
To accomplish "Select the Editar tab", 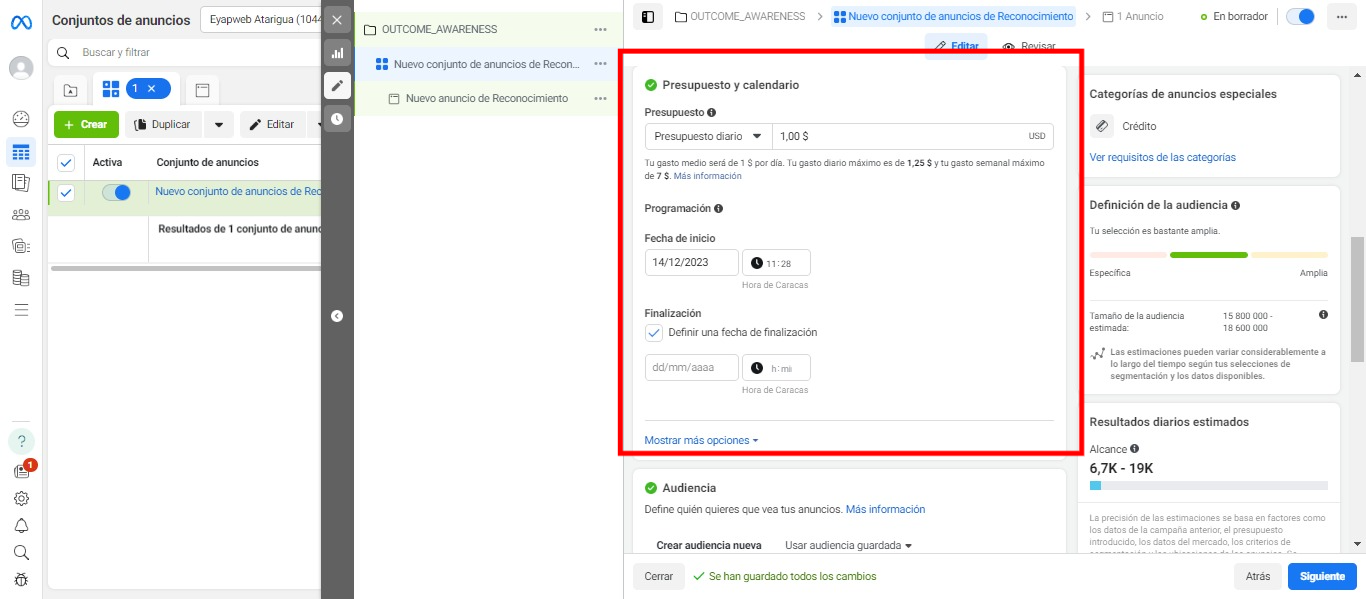I will [955, 46].
